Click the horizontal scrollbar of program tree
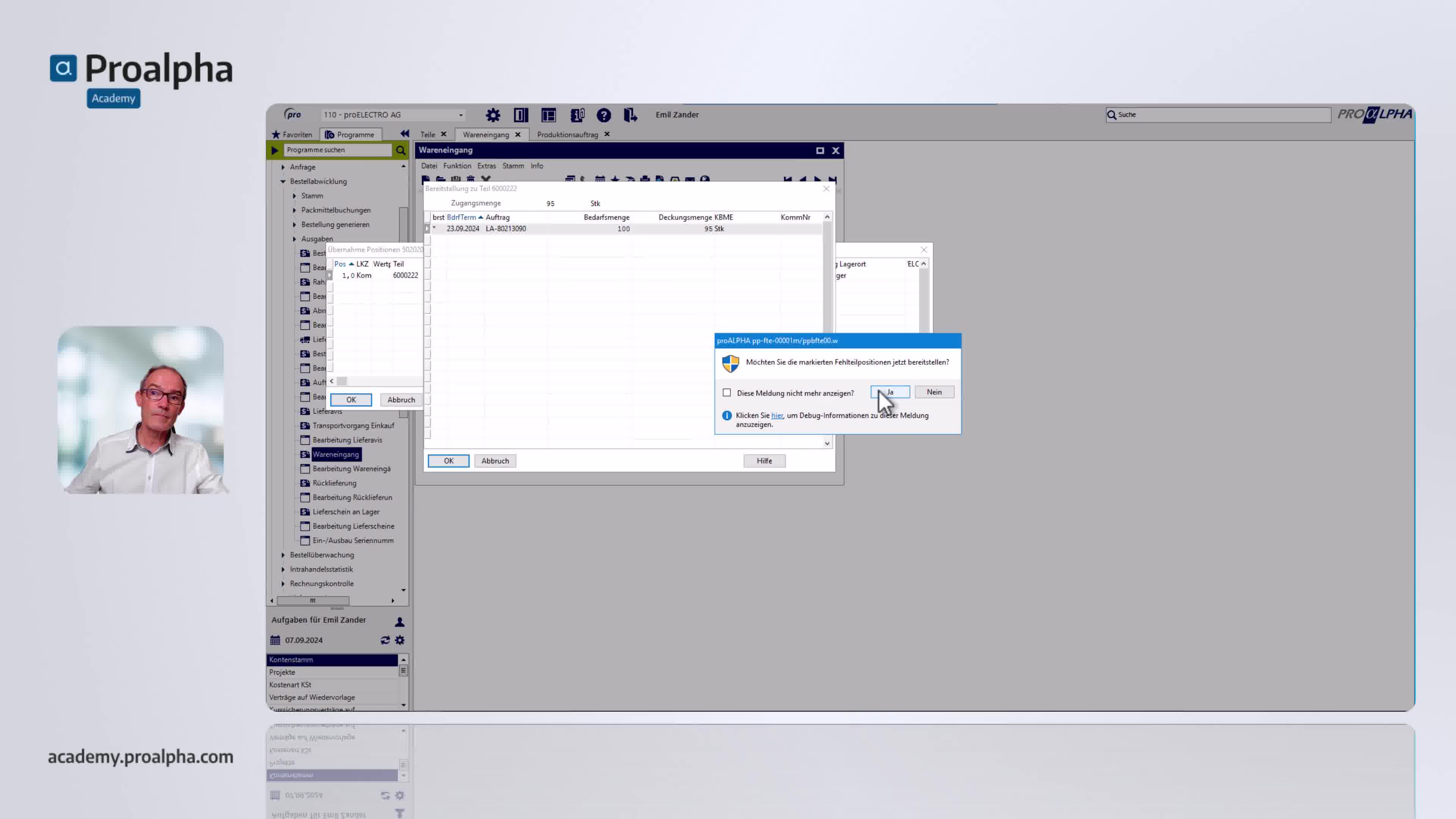 [312, 600]
